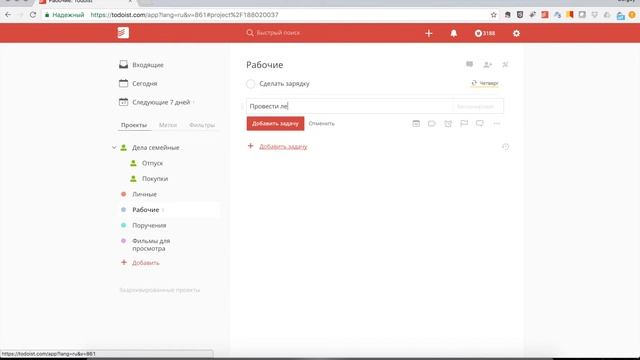Click the Добавить задачу link below editor
The height and width of the screenshot is (360, 640).
click(283, 147)
